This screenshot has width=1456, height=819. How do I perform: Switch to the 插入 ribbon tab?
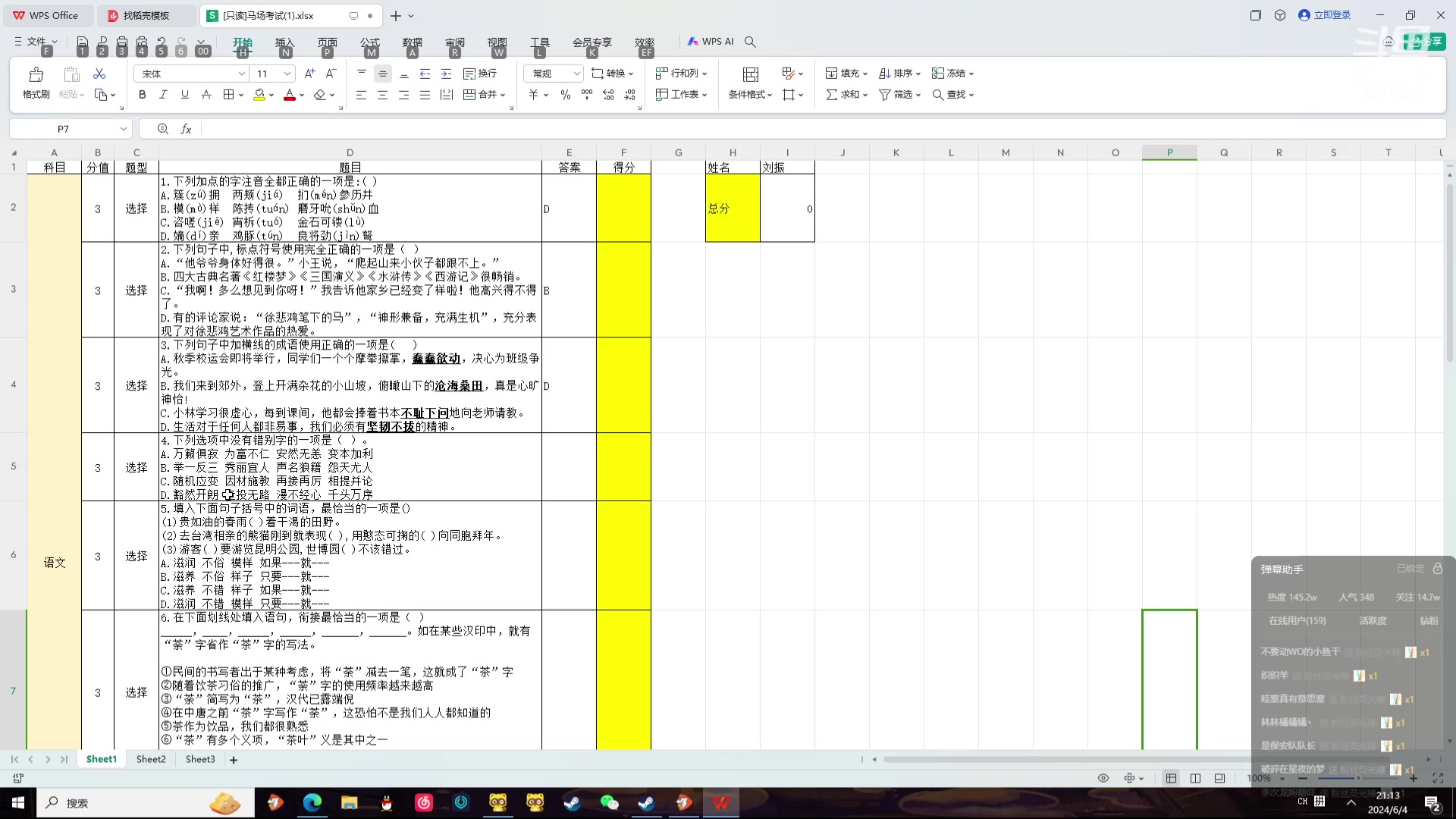[284, 42]
